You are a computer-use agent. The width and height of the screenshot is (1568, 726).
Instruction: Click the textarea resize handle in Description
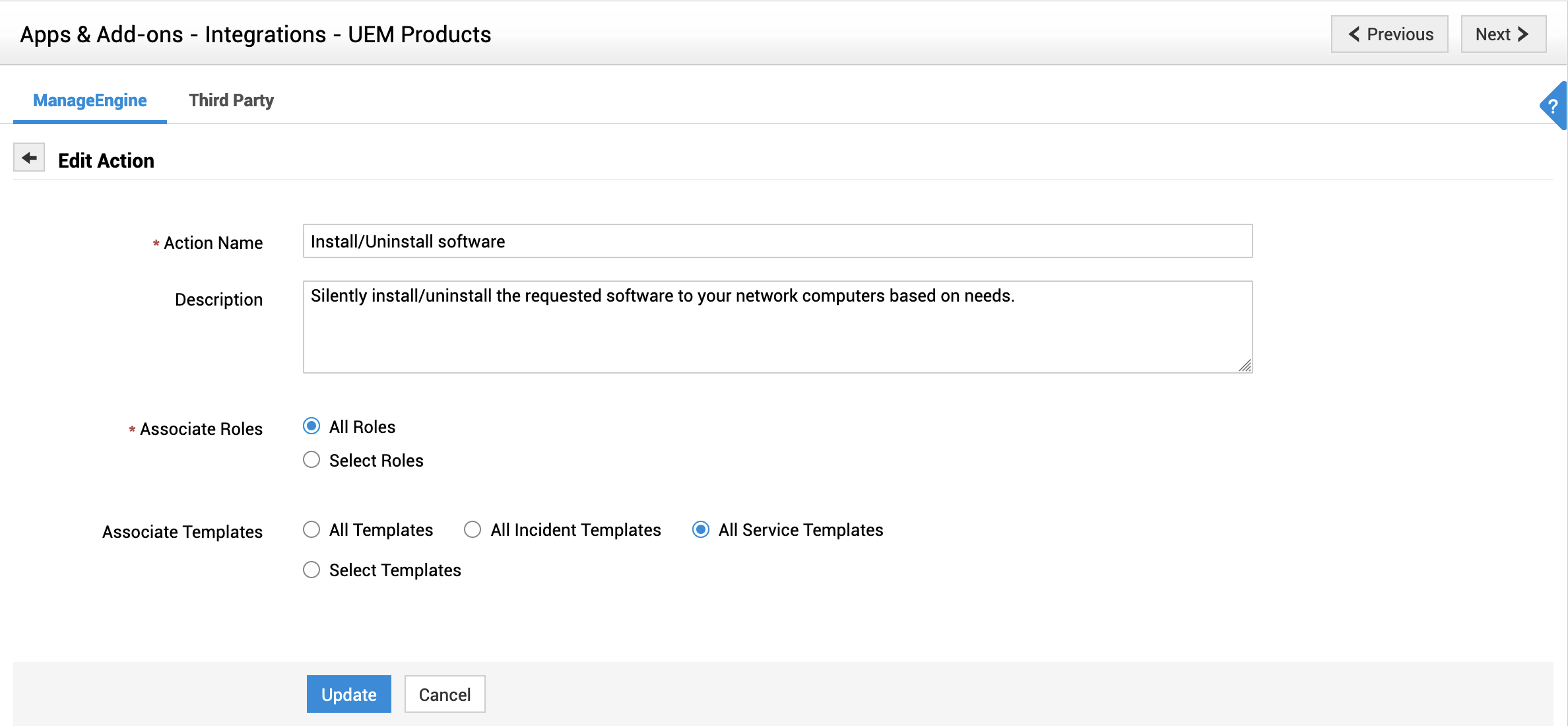point(1245,366)
